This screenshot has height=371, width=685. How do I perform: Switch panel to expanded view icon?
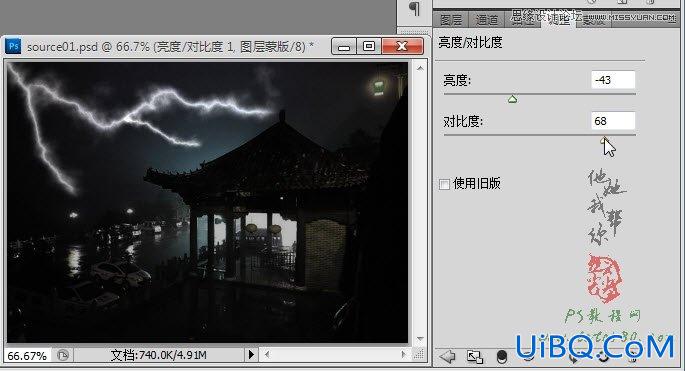(x=474, y=357)
